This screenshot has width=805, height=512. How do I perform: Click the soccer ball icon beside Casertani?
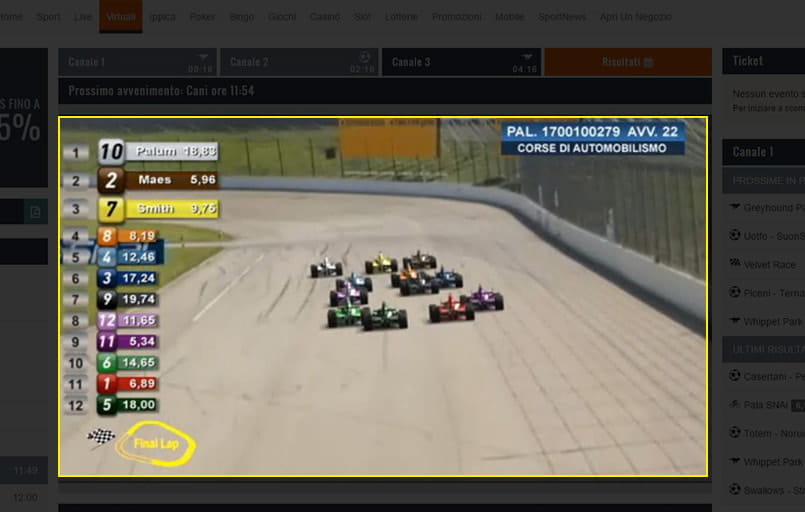pos(735,377)
